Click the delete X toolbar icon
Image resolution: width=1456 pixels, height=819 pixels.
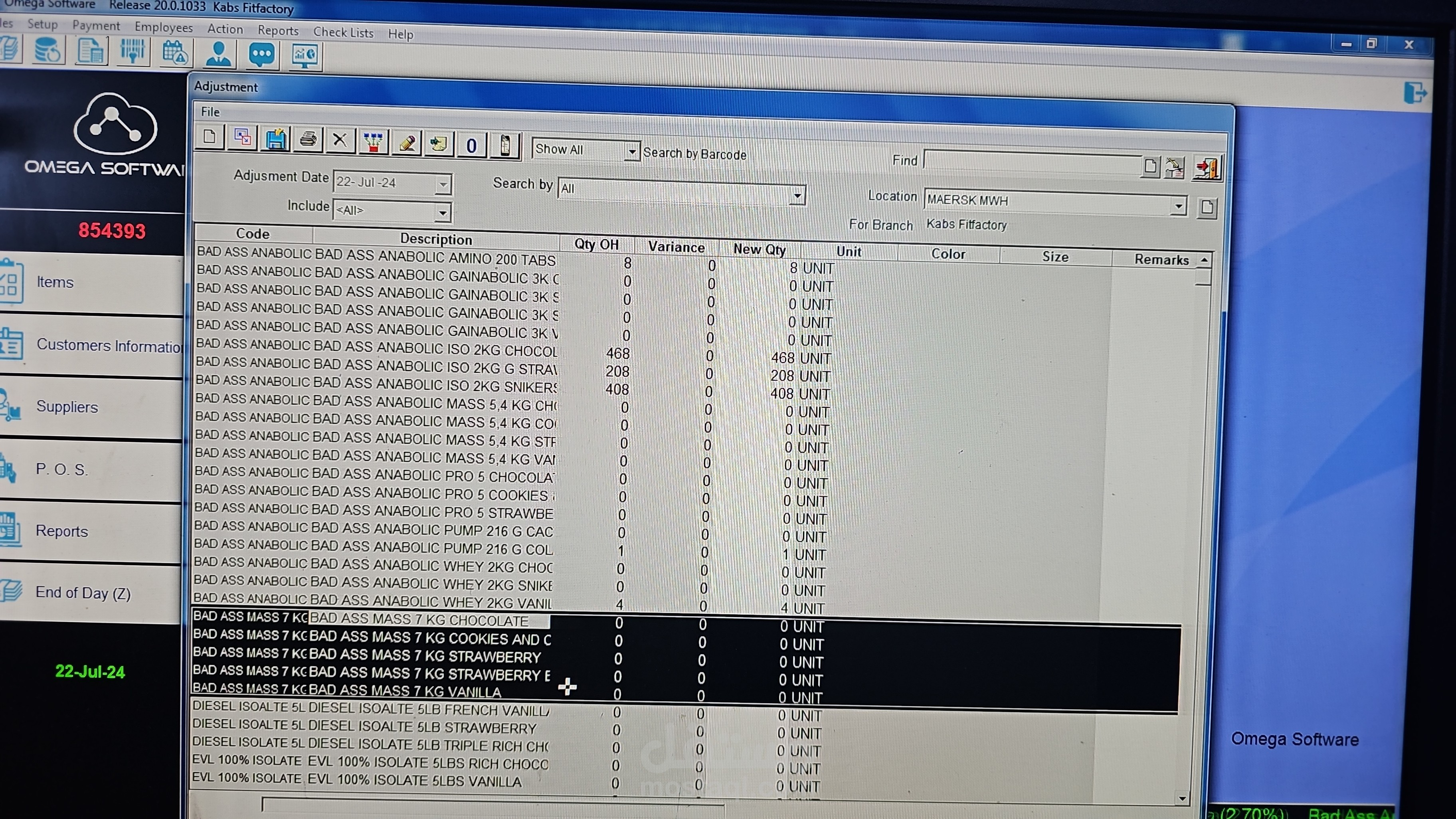pos(340,140)
